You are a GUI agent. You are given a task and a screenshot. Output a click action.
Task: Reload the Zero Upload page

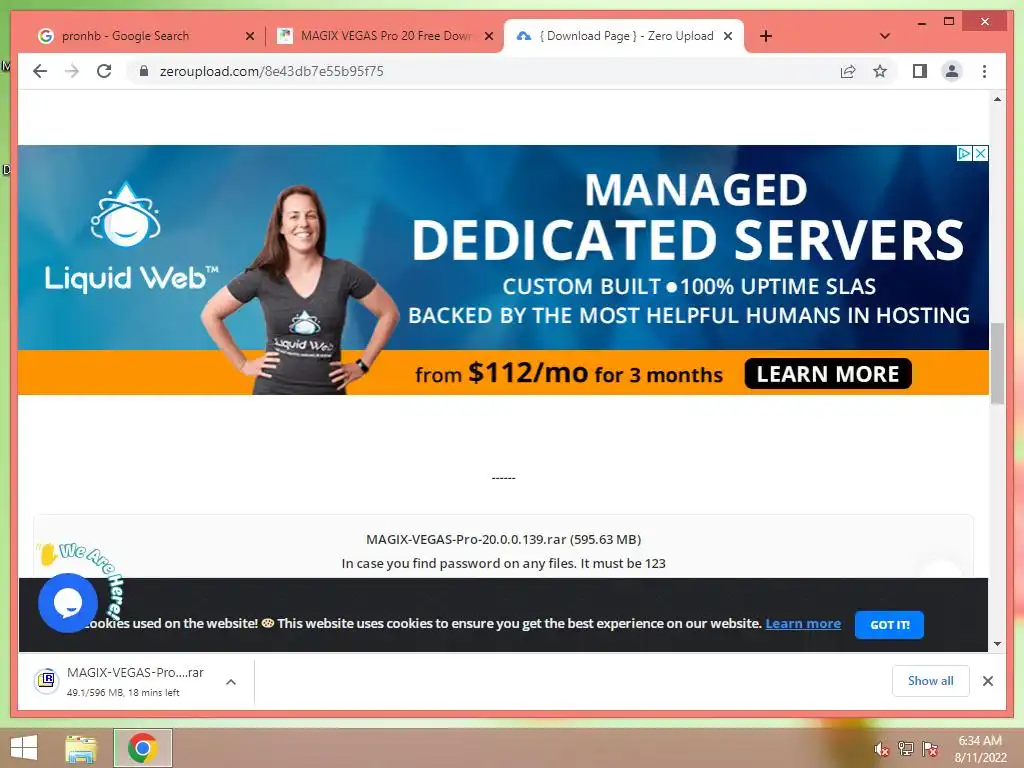(104, 71)
